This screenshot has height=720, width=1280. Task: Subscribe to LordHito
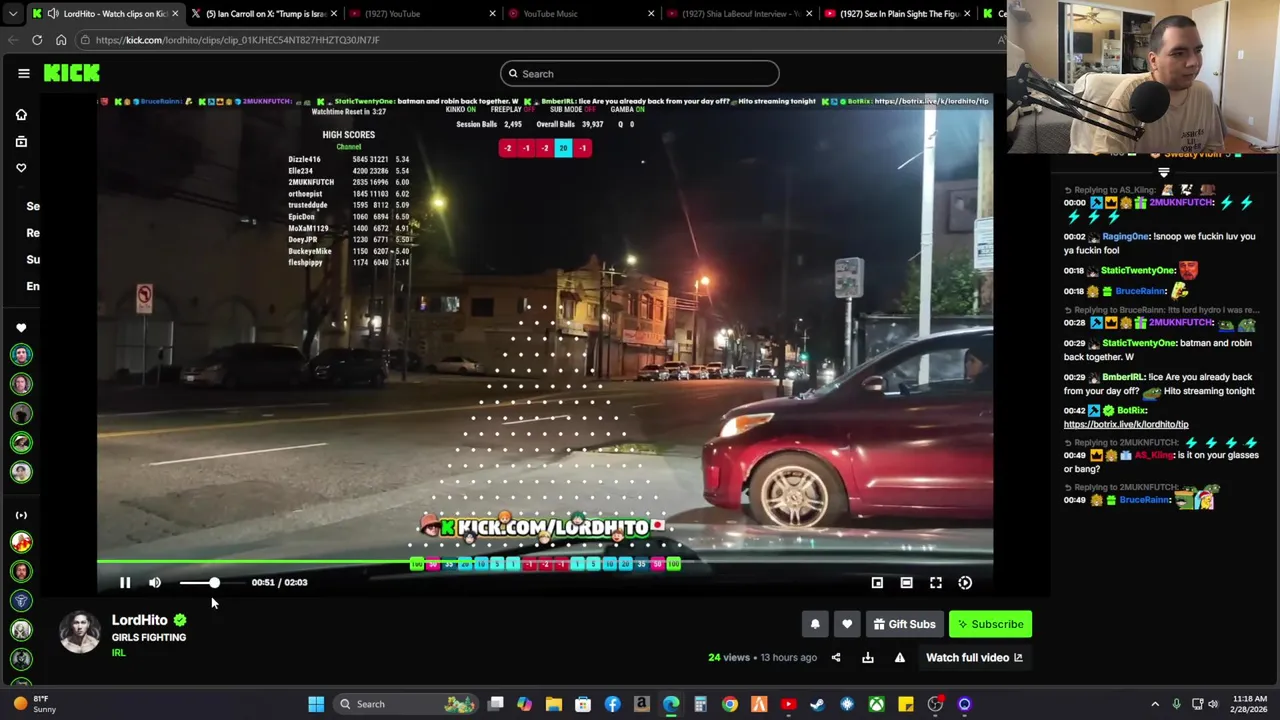point(990,624)
